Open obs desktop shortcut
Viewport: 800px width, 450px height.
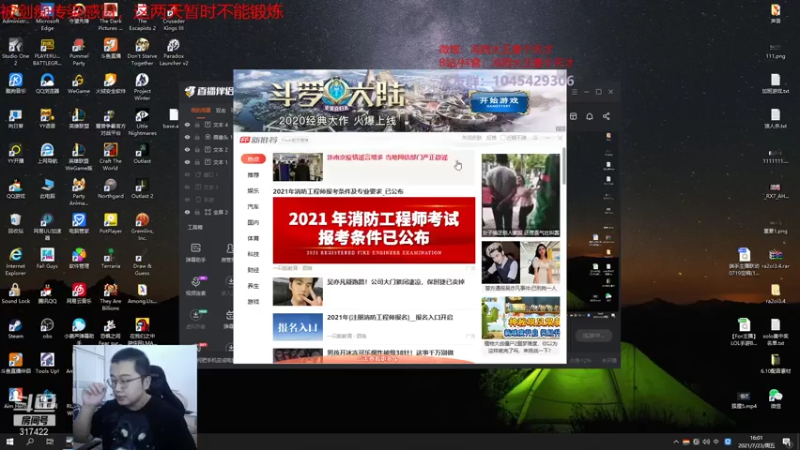pyautogui.click(x=47, y=329)
